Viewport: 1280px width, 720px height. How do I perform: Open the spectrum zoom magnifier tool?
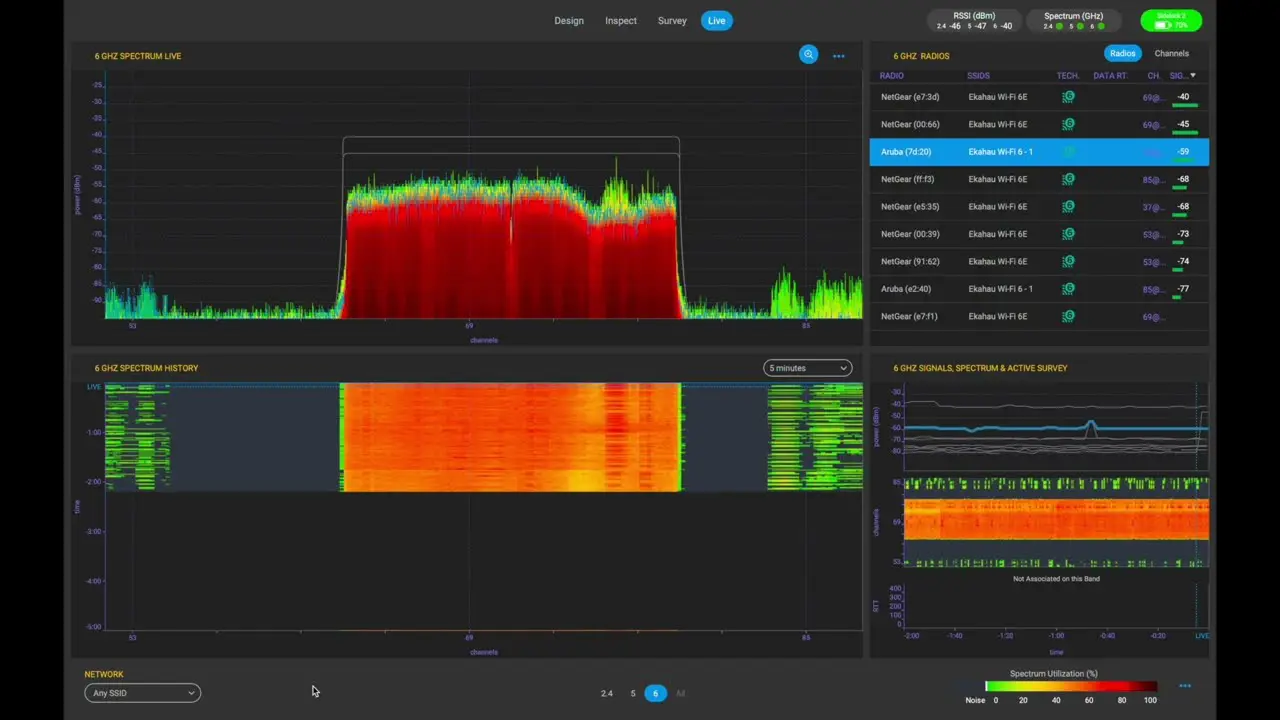(808, 55)
